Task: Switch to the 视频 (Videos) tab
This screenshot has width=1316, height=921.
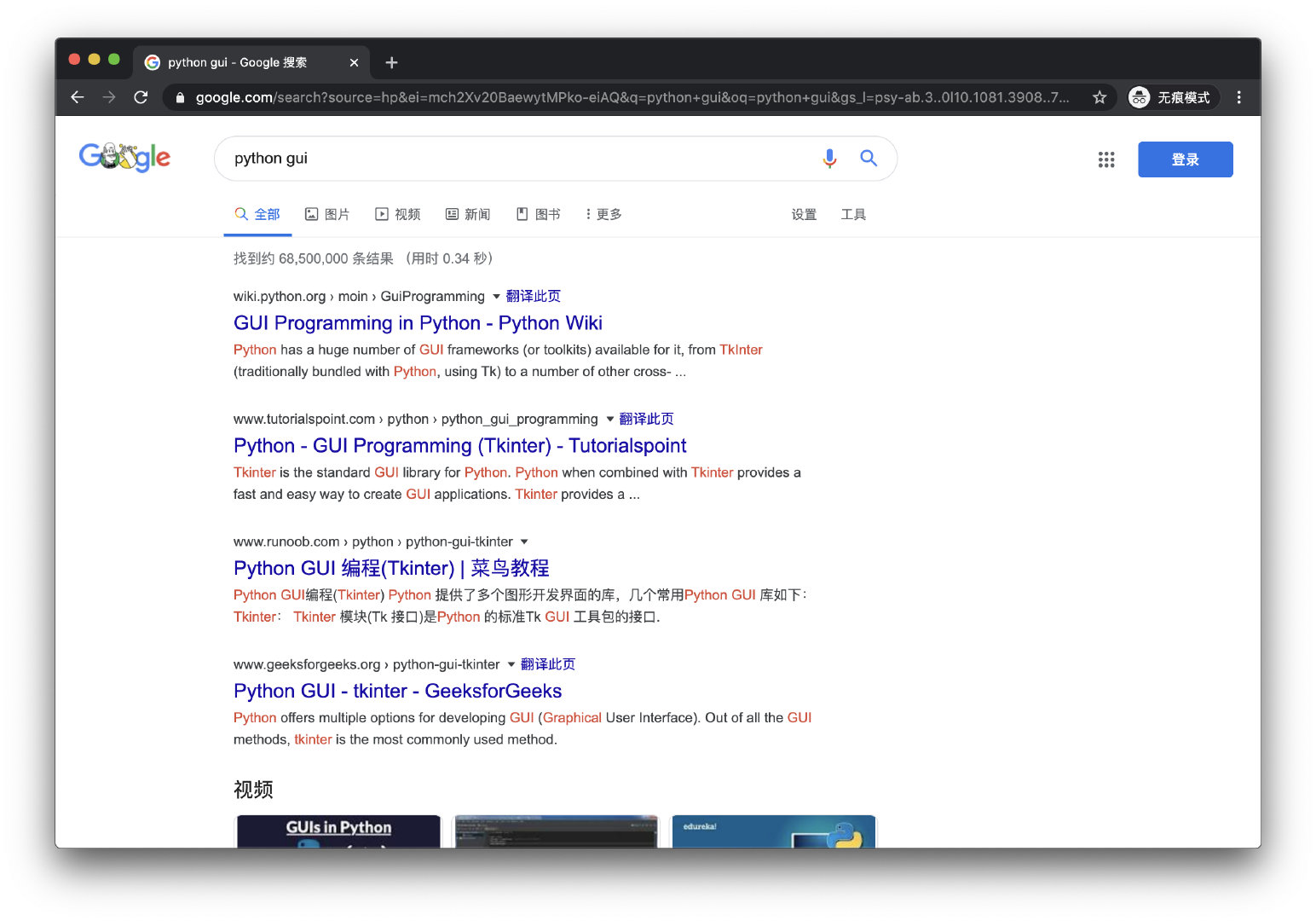Action: click(398, 214)
